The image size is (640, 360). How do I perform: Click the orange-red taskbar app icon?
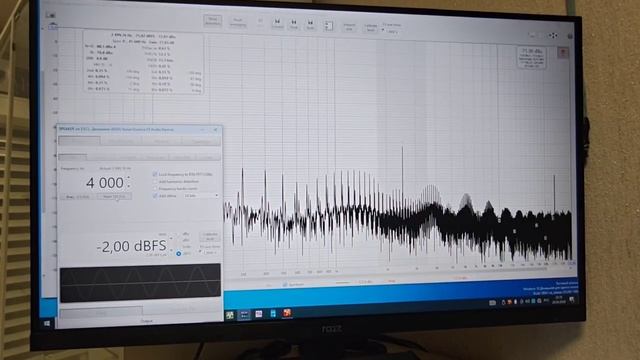(x=287, y=313)
